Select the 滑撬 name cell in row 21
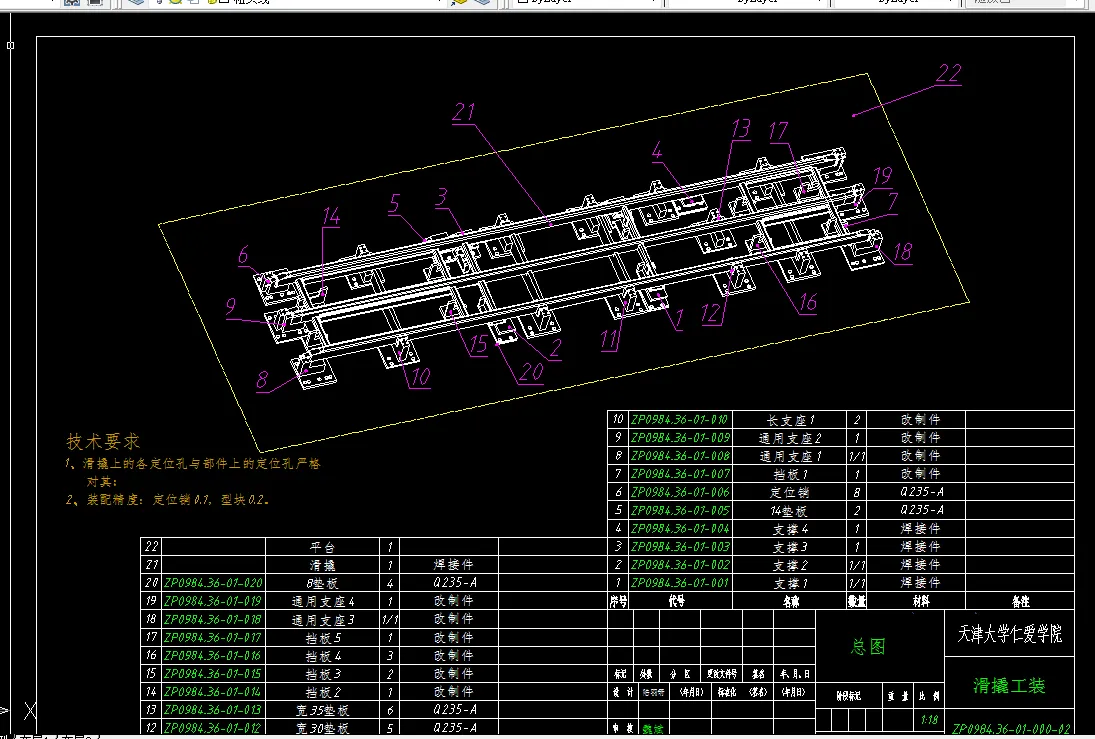Screen dimensions: 1095x739 tap(323, 565)
